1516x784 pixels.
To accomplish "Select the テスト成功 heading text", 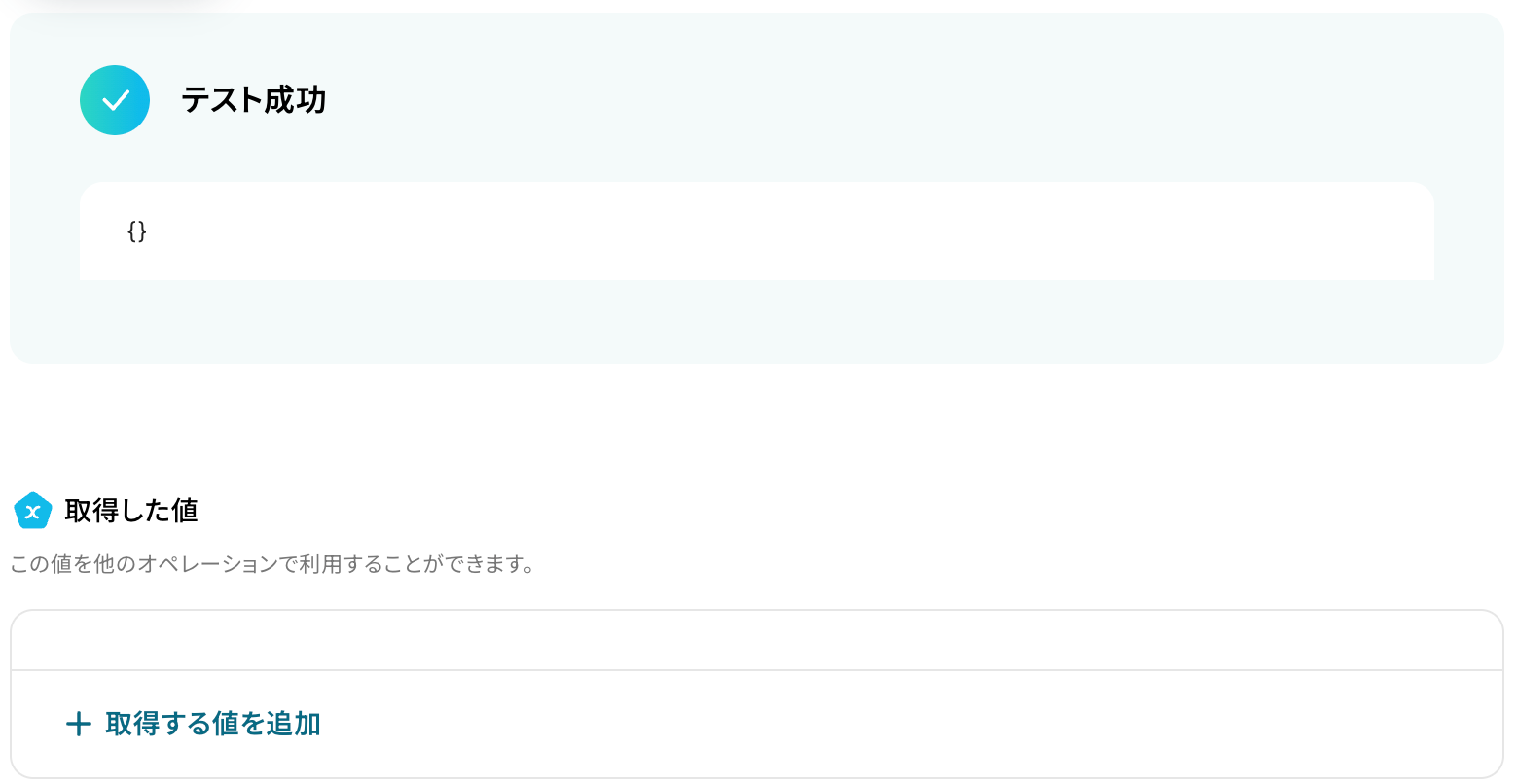I will 253,100.
